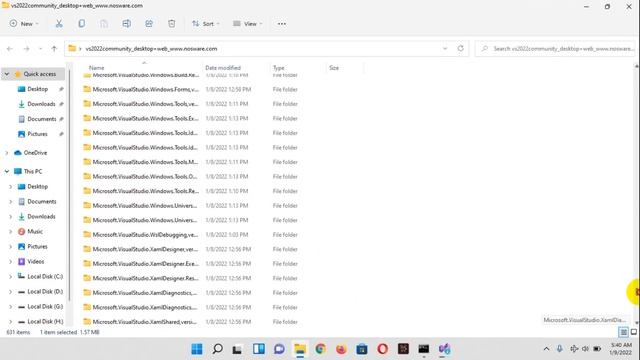The image size is (640, 360).
Task: Click the Copy icon in toolbar
Action: [82, 24]
